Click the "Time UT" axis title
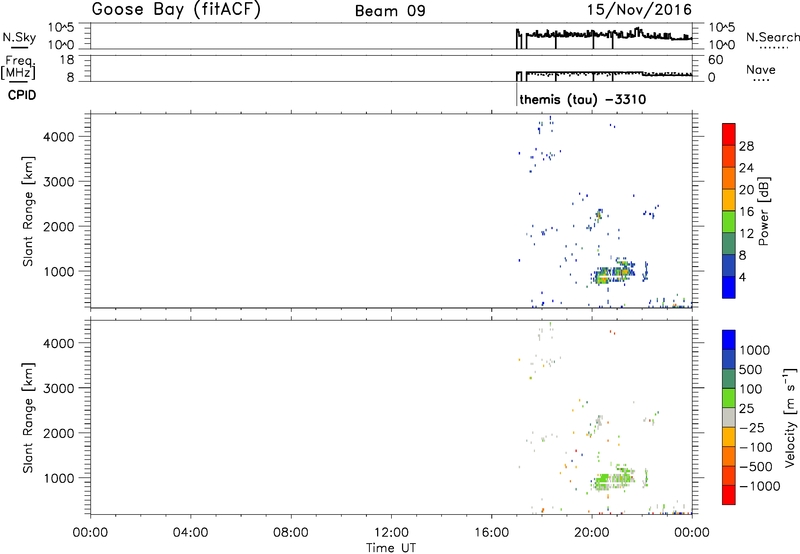The height and width of the screenshot is (554, 800). [391, 548]
